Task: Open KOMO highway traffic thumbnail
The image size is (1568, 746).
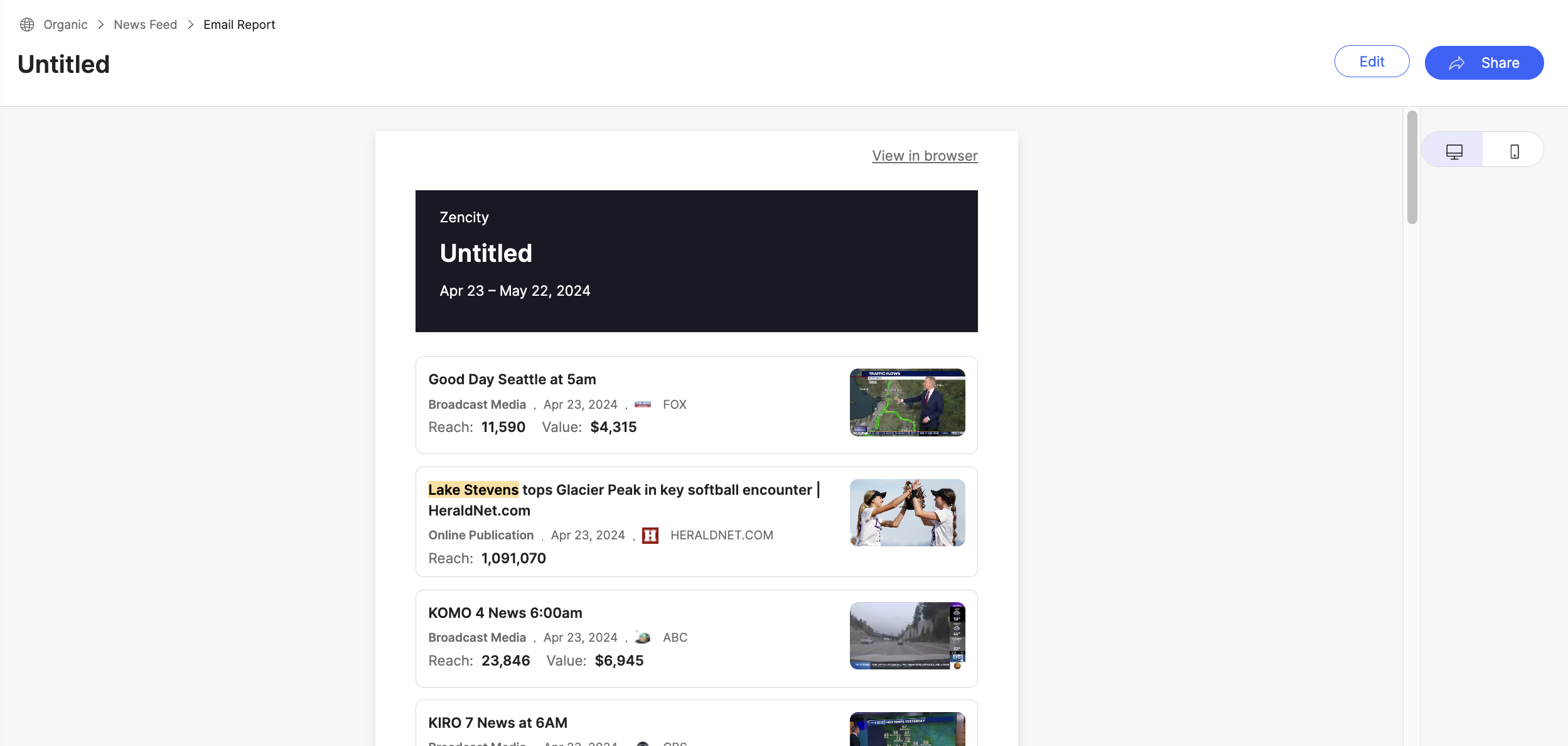Action: [907, 635]
